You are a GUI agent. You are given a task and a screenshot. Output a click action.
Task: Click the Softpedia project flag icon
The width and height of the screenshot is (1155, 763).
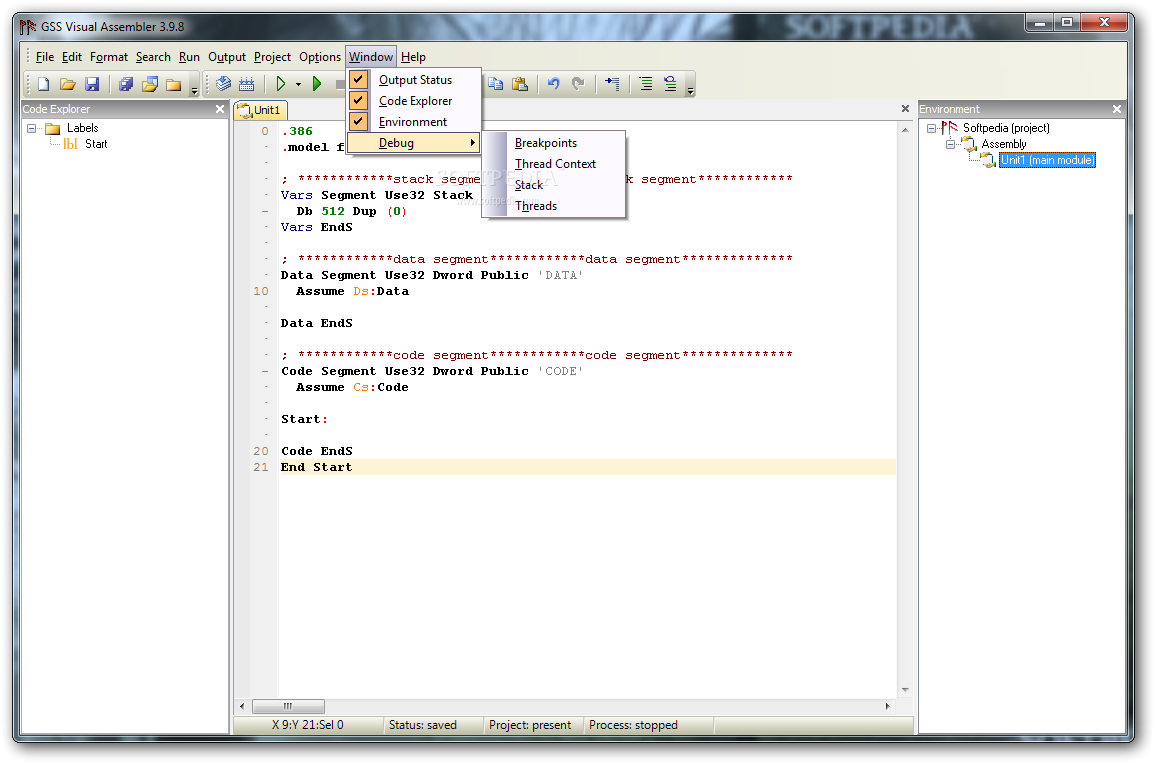tap(949, 128)
